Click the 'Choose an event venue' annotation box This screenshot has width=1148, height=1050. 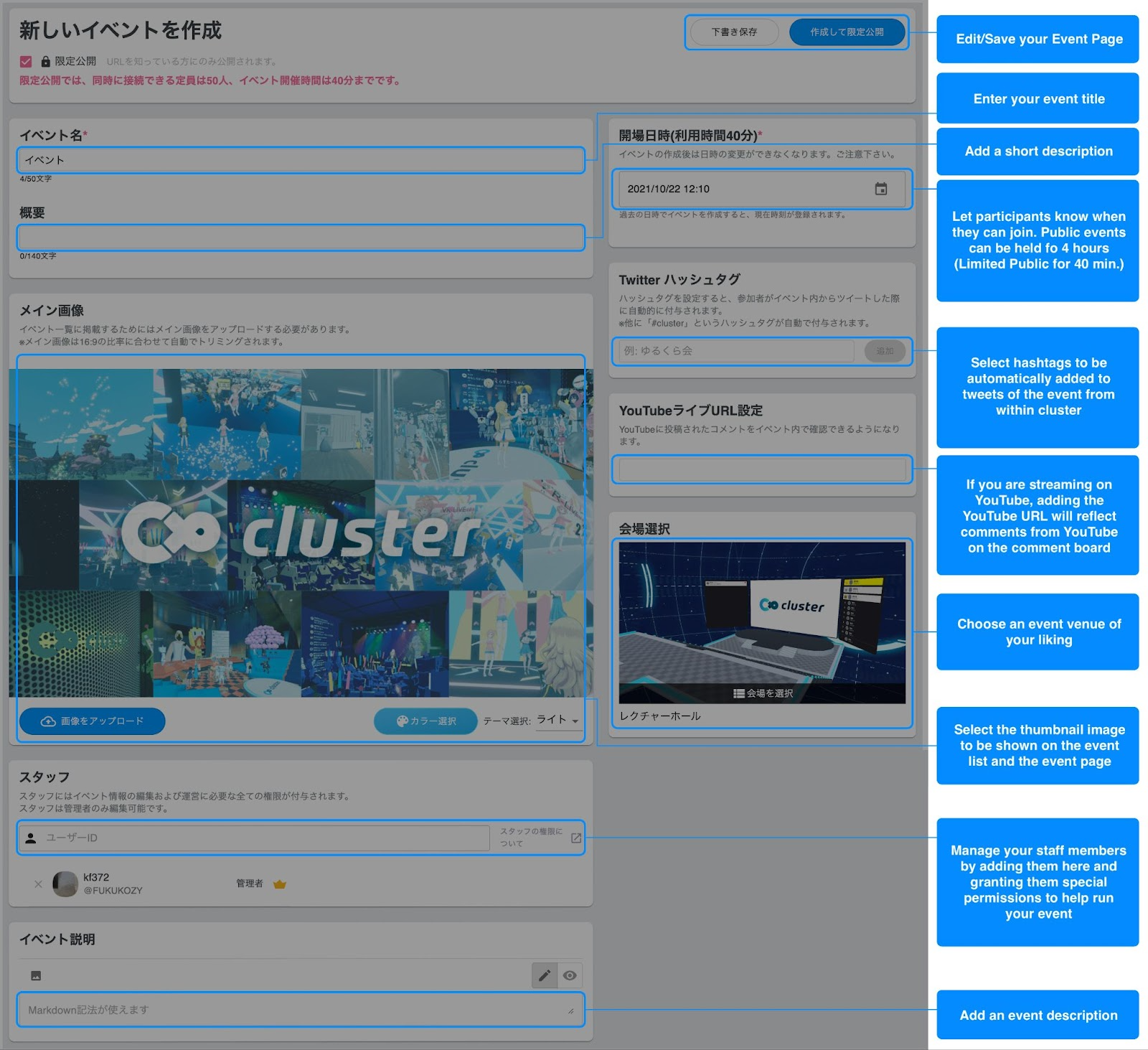click(x=1038, y=632)
